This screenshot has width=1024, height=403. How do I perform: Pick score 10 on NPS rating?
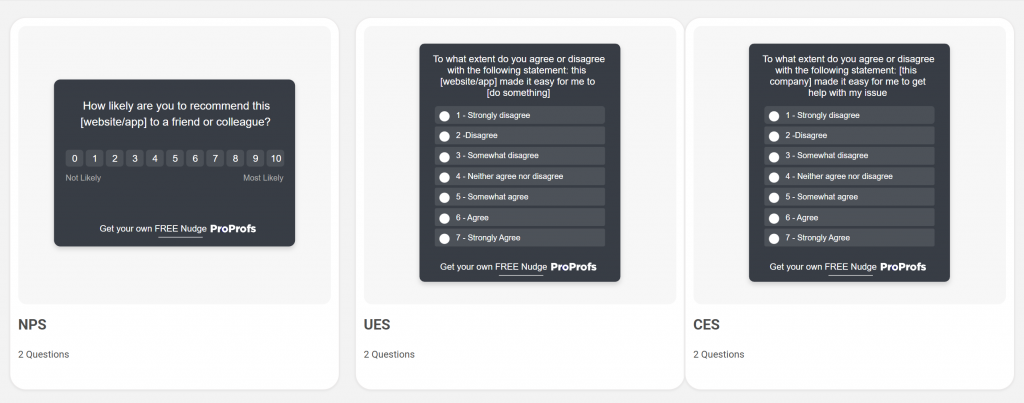(x=276, y=158)
